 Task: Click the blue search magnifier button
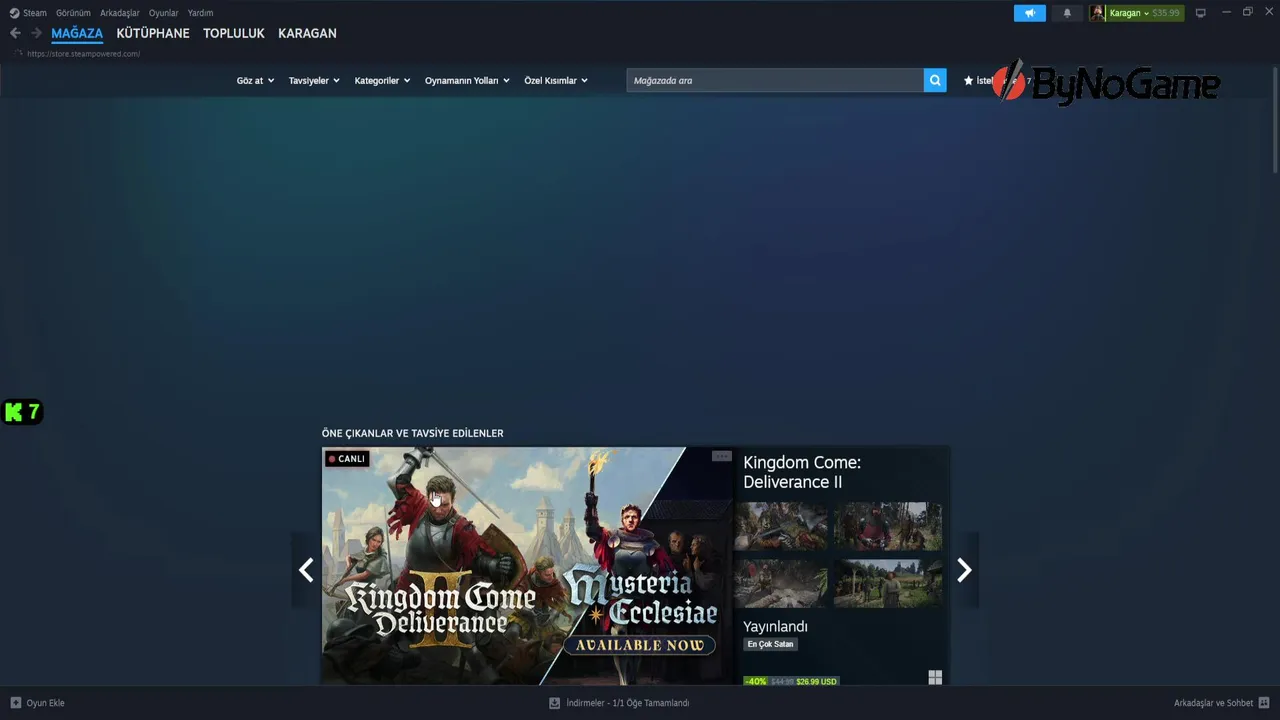[x=935, y=80]
